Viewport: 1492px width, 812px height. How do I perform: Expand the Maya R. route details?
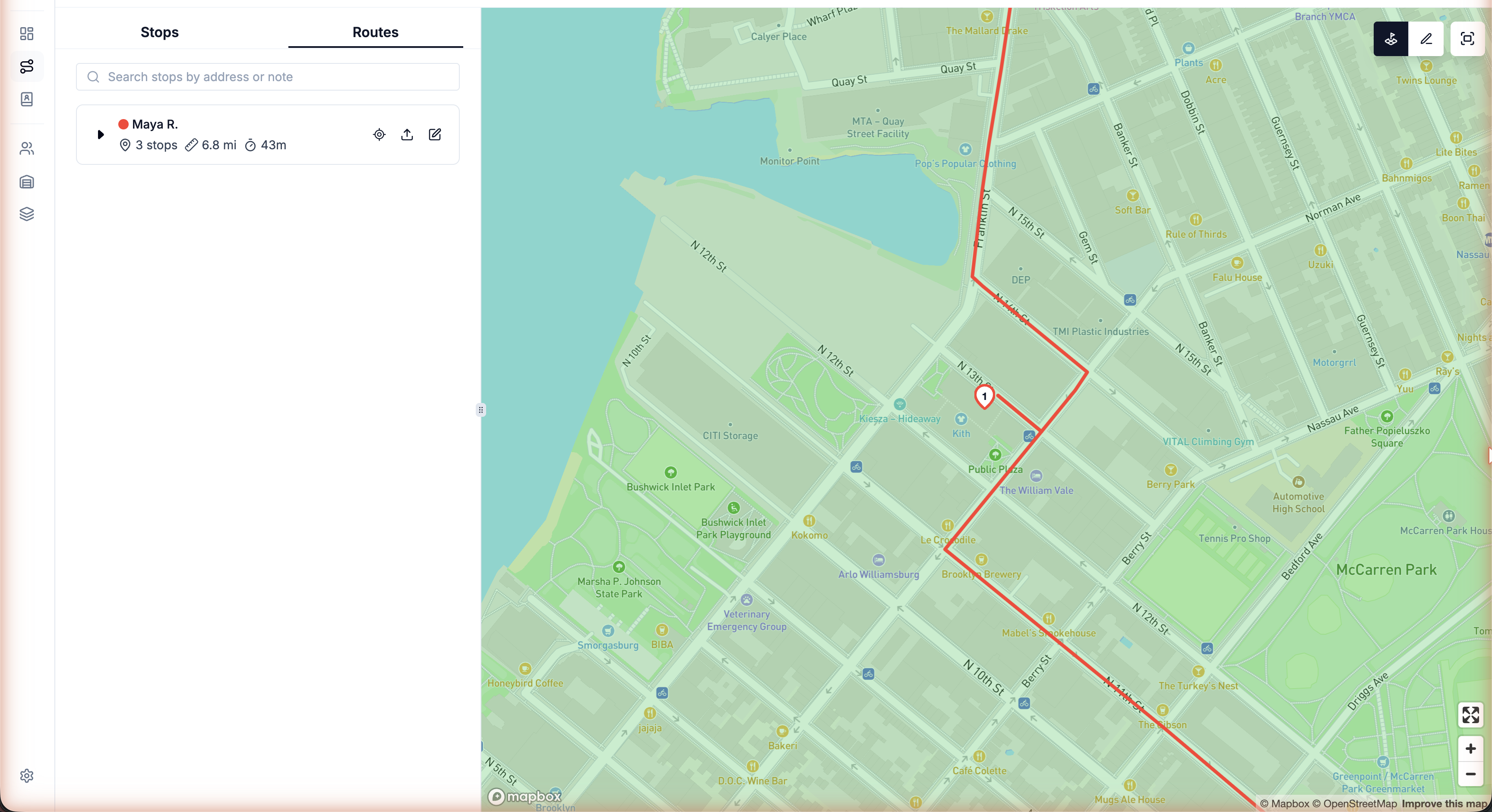pyautogui.click(x=100, y=134)
